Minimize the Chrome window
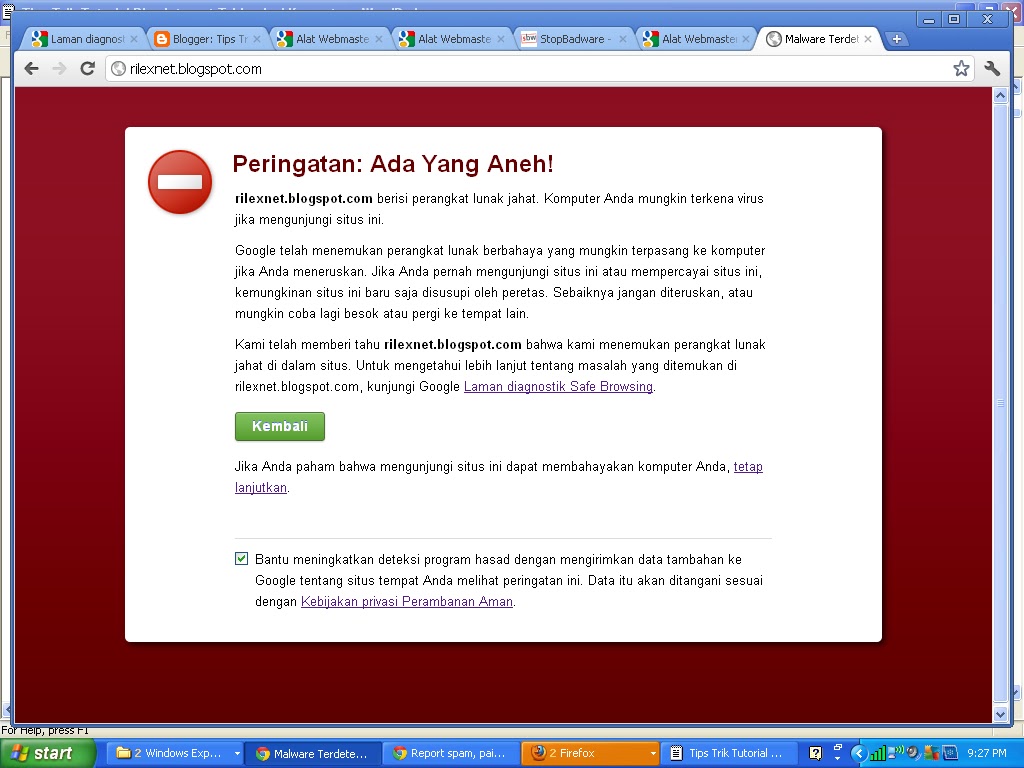Image resolution: width=1024 pixels, height=768 pixels. click(x=929, y=20)
